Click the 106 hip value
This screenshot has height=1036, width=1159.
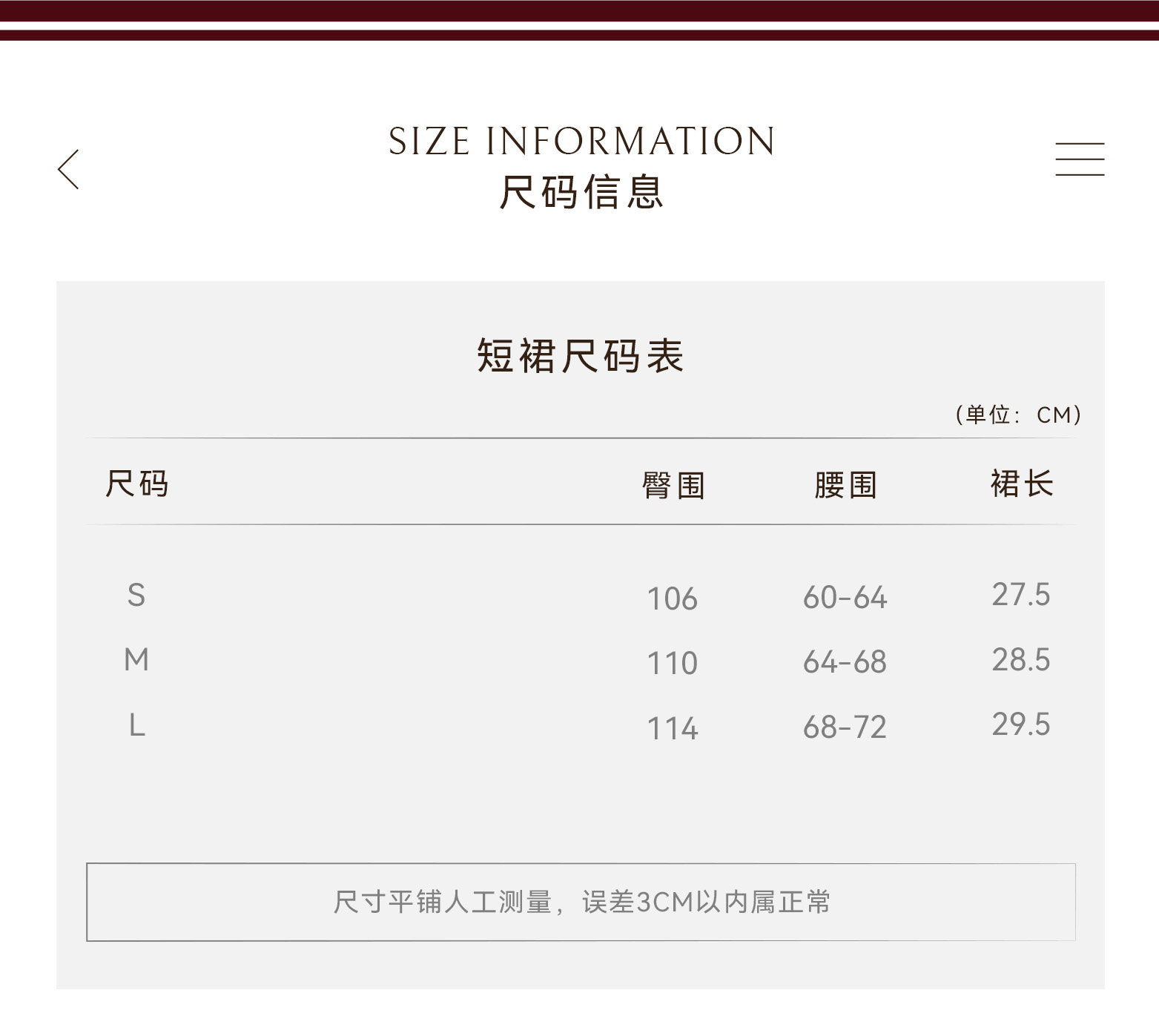(673, 598)
